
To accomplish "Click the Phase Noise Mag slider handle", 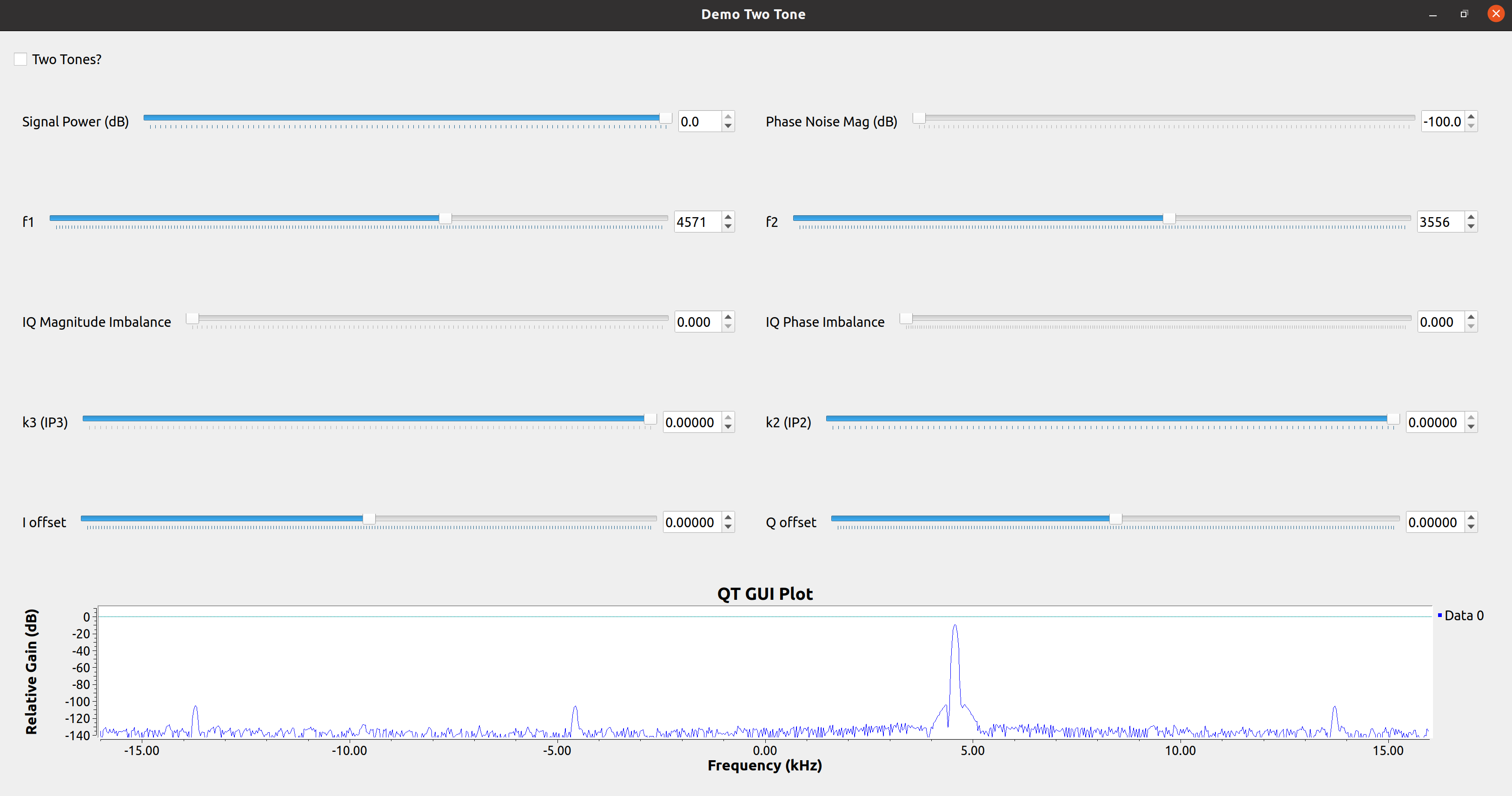I will pyautogui.click(x=919, y=118).
